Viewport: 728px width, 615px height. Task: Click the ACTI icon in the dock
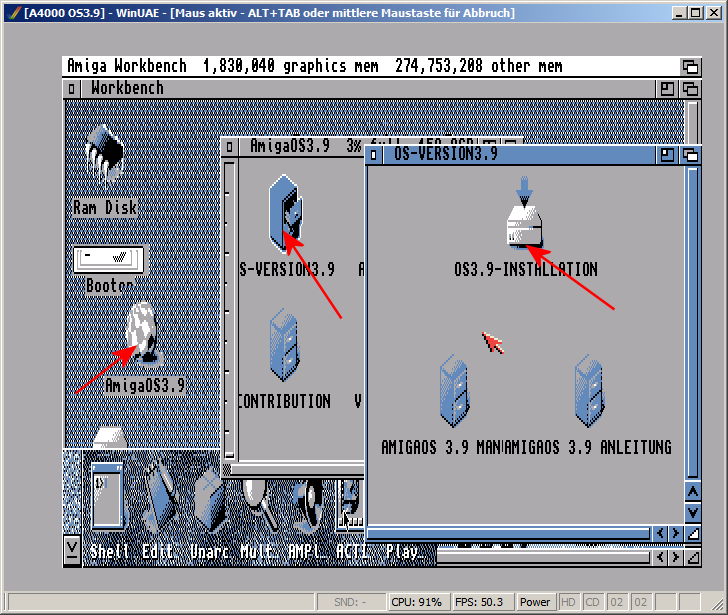pos(350,505)
